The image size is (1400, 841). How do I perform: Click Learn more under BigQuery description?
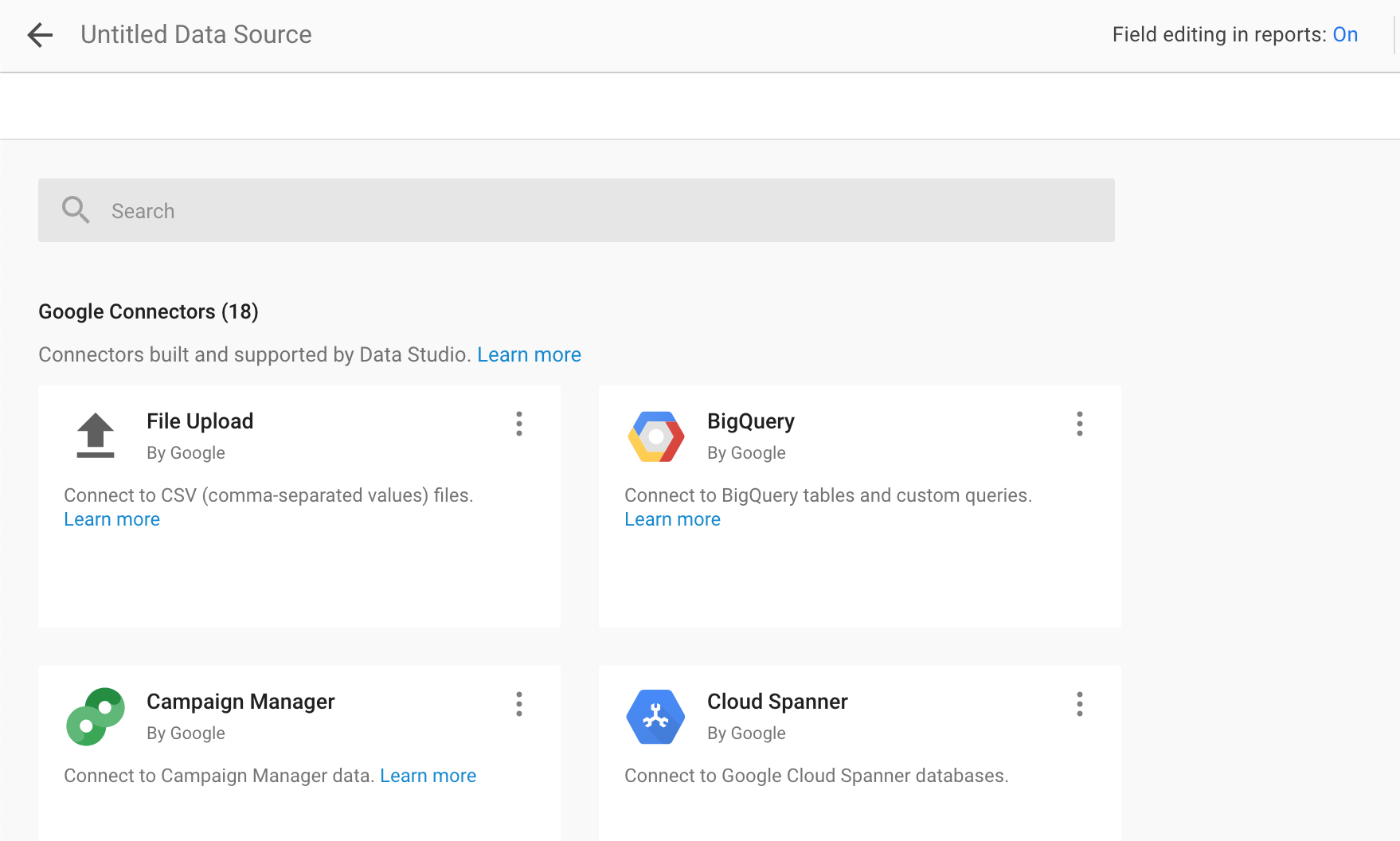(x=672, y=518)
